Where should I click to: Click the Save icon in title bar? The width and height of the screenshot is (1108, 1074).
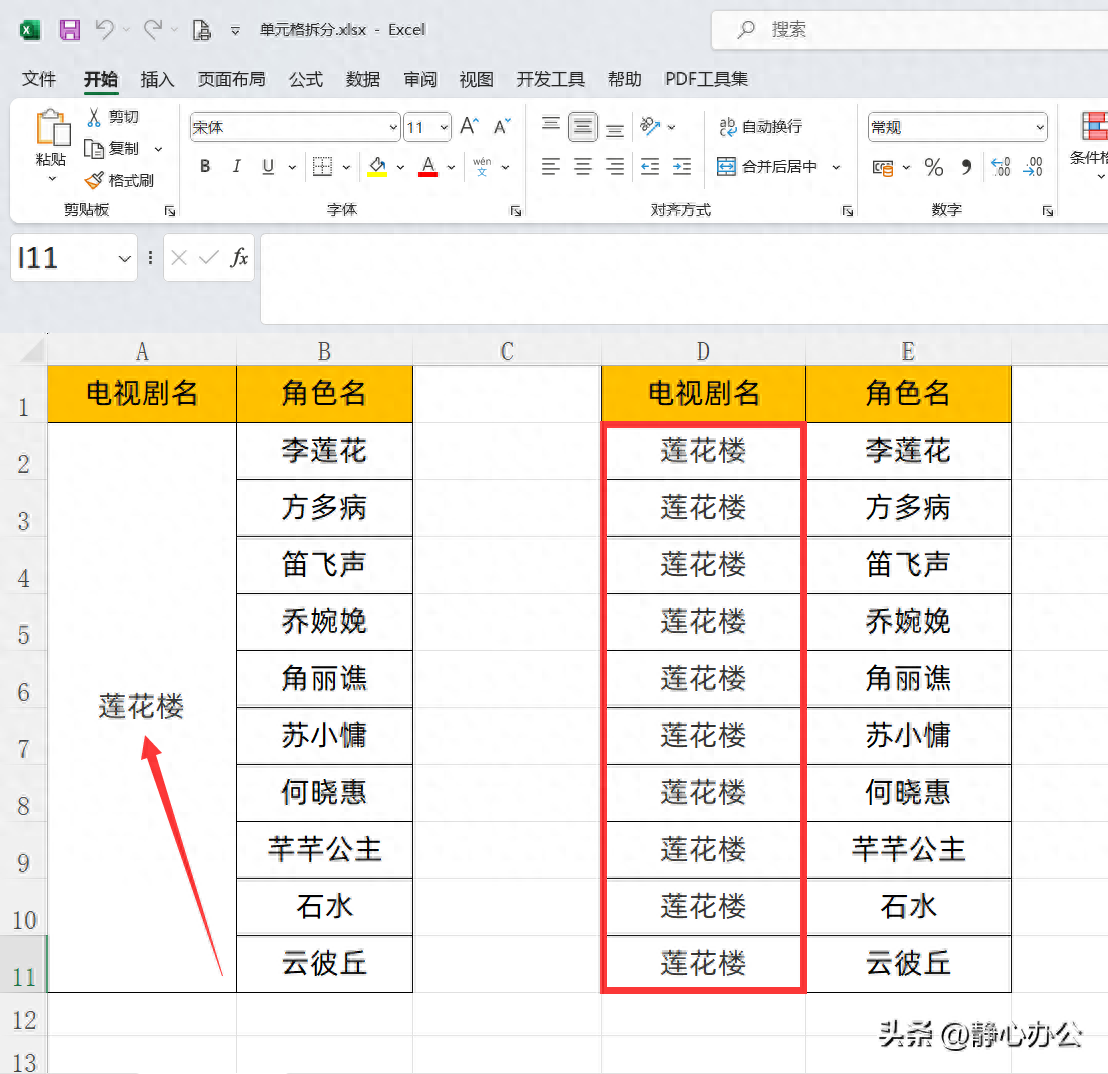pos(69,30)
